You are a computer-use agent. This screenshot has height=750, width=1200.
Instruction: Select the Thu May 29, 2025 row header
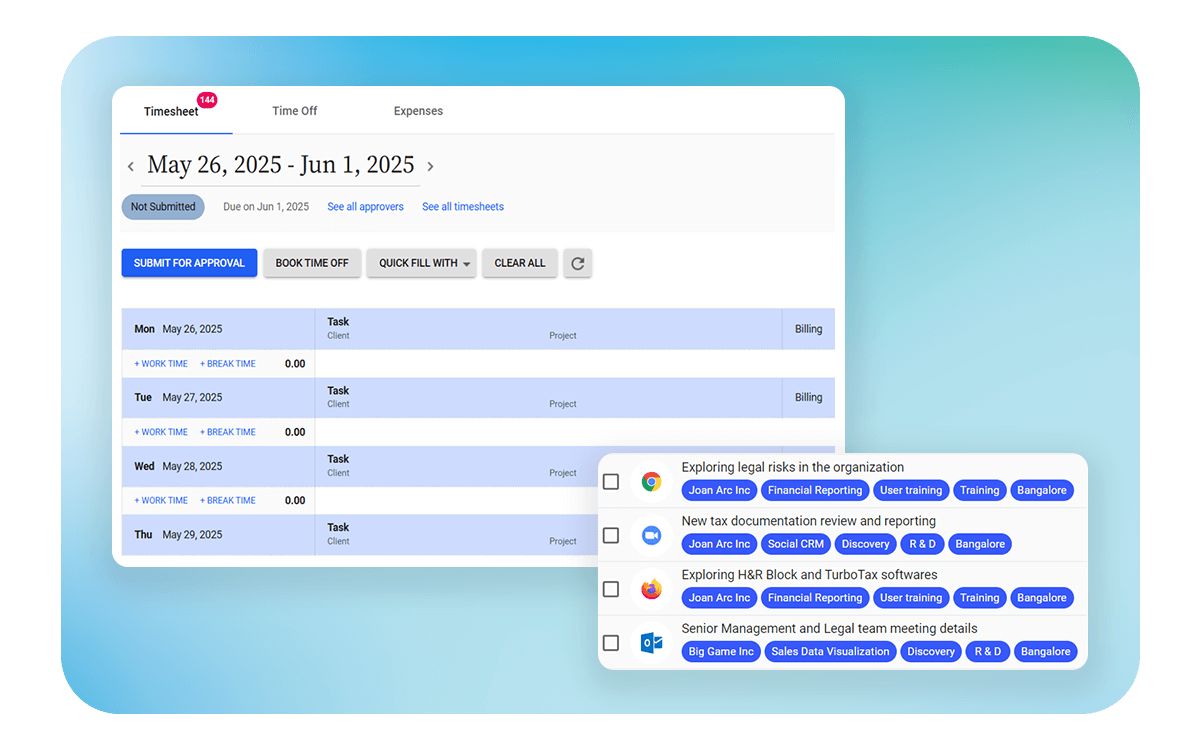click(x=218, y=534)
